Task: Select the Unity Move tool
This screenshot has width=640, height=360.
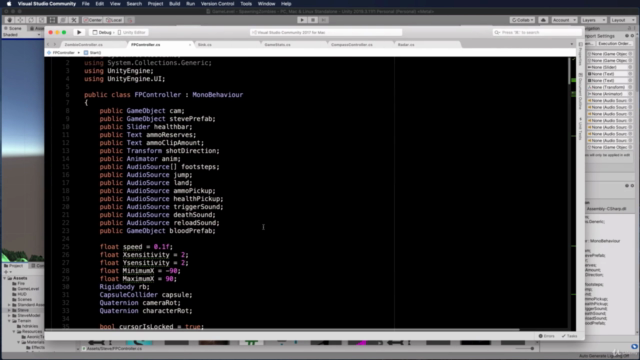Action: pos(20,20)
